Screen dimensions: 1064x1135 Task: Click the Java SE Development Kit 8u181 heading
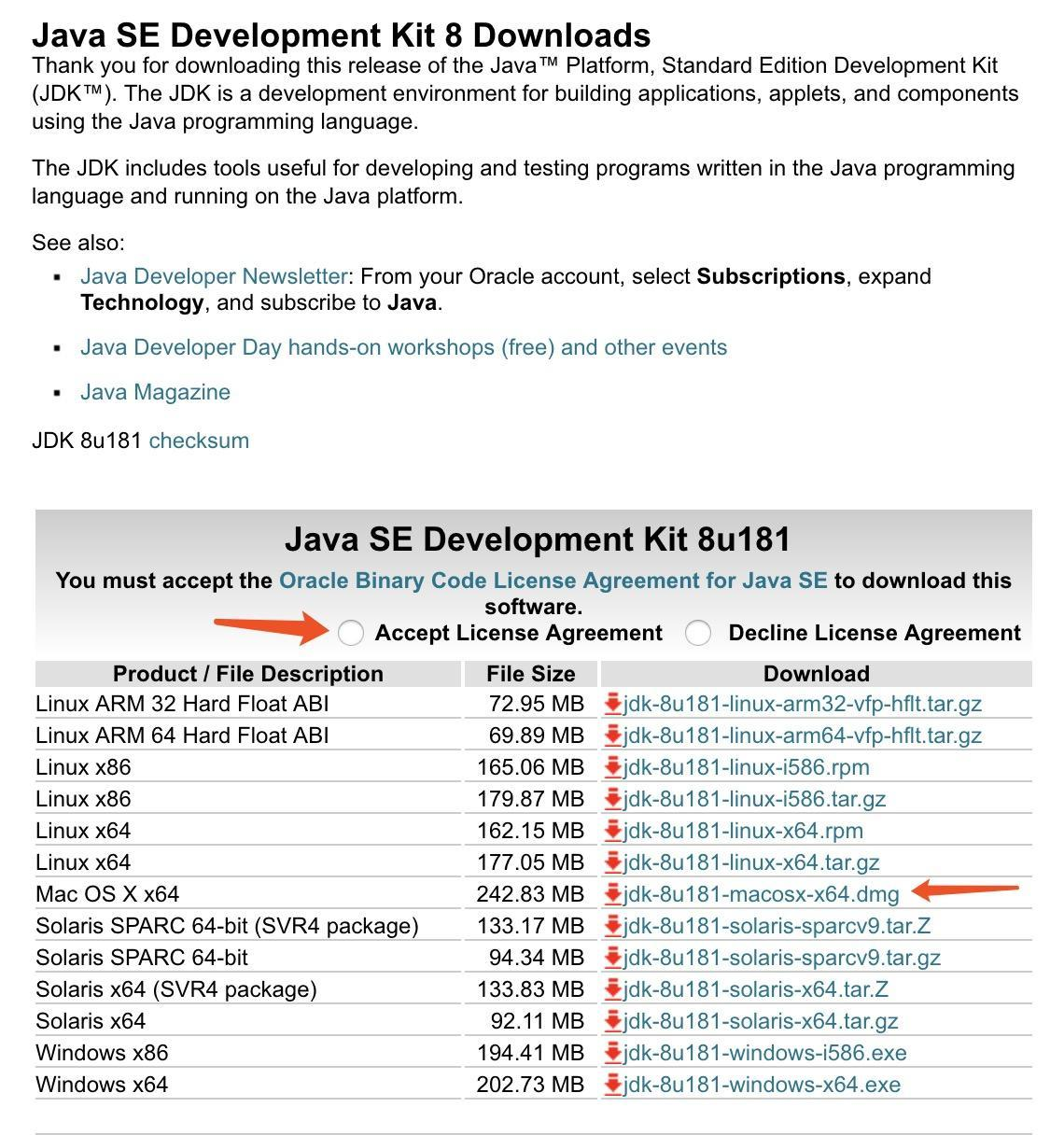click(x=538, y=539)
